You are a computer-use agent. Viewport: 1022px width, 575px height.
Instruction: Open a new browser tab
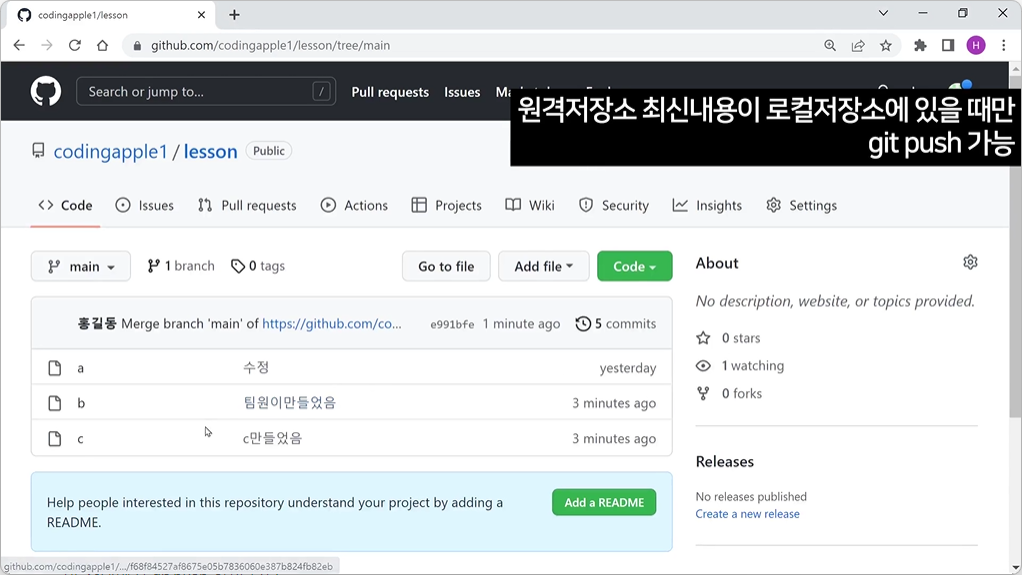(234, 14)
